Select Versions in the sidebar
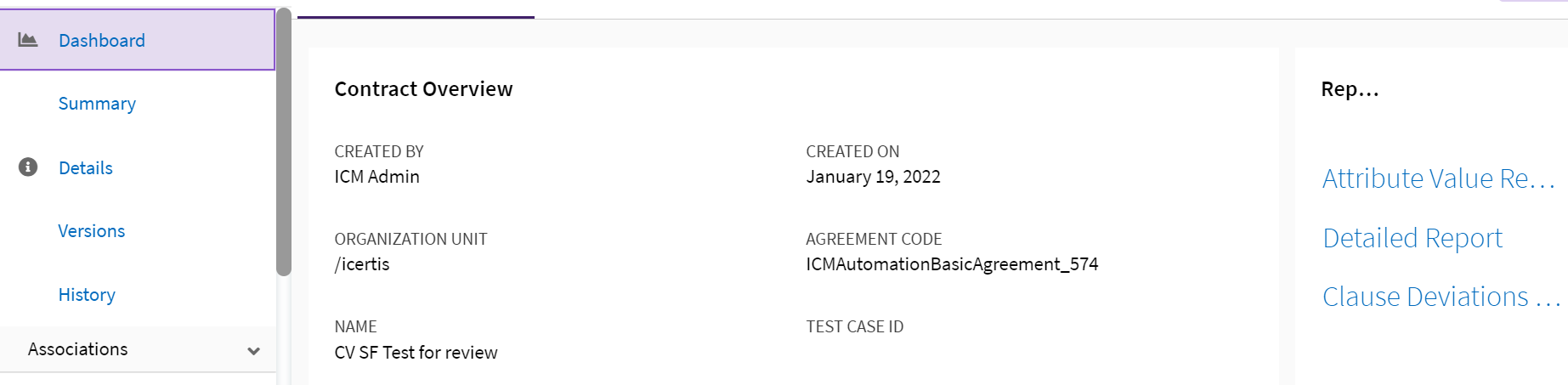This screenshot has width=1568, height=385. 92,231
